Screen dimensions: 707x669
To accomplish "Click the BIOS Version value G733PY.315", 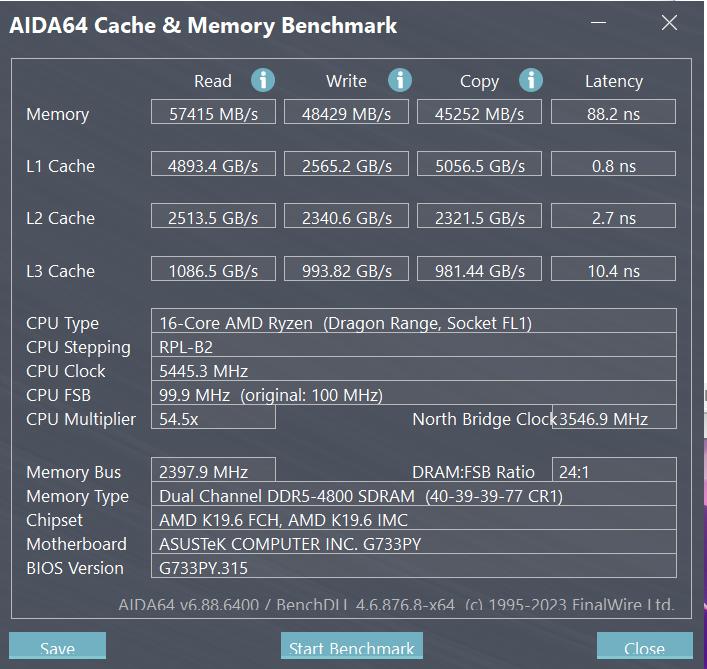I will point(413,566).
